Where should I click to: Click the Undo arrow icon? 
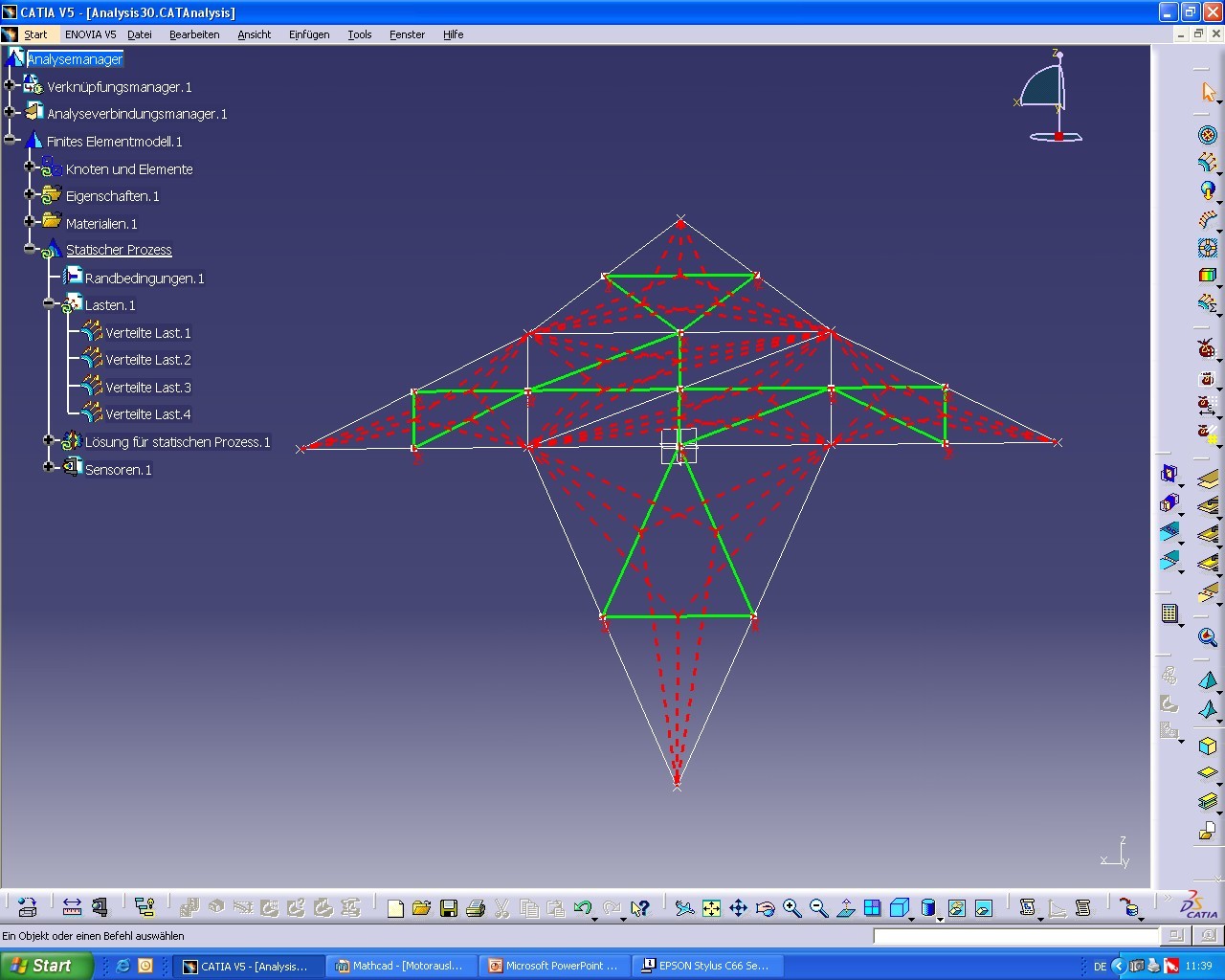tap(582, 908)
